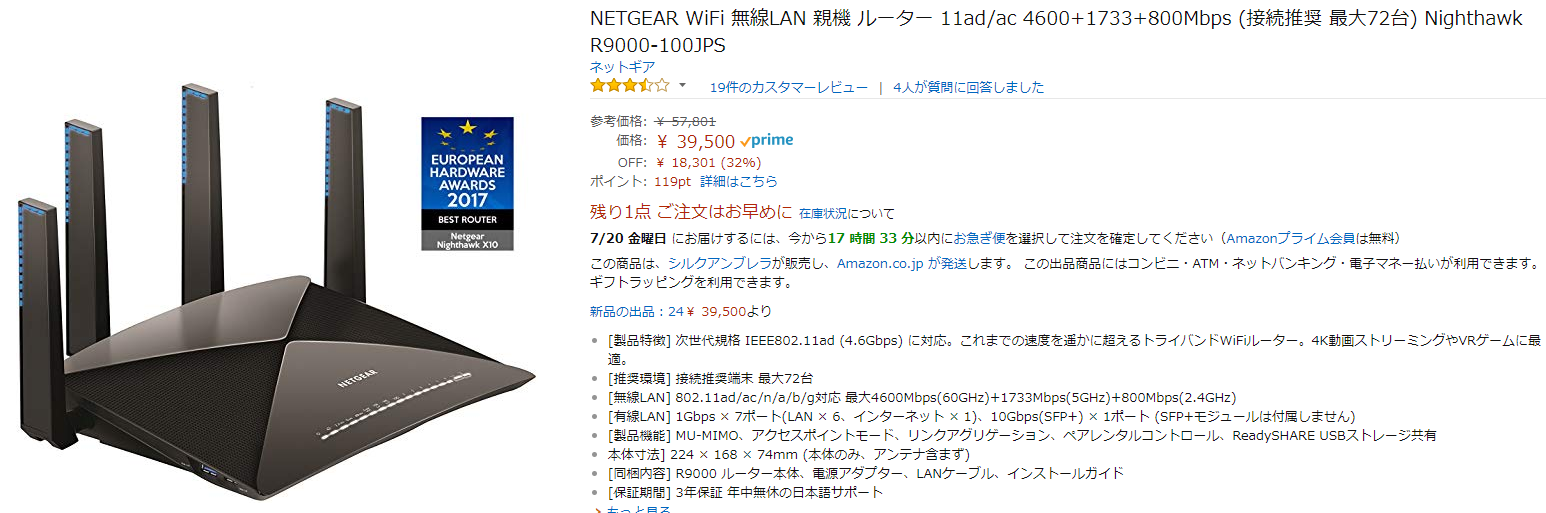The height and width of the screenshot is (513, 1546).
Task: Click the star rating icons
Action: pos(629,86)
